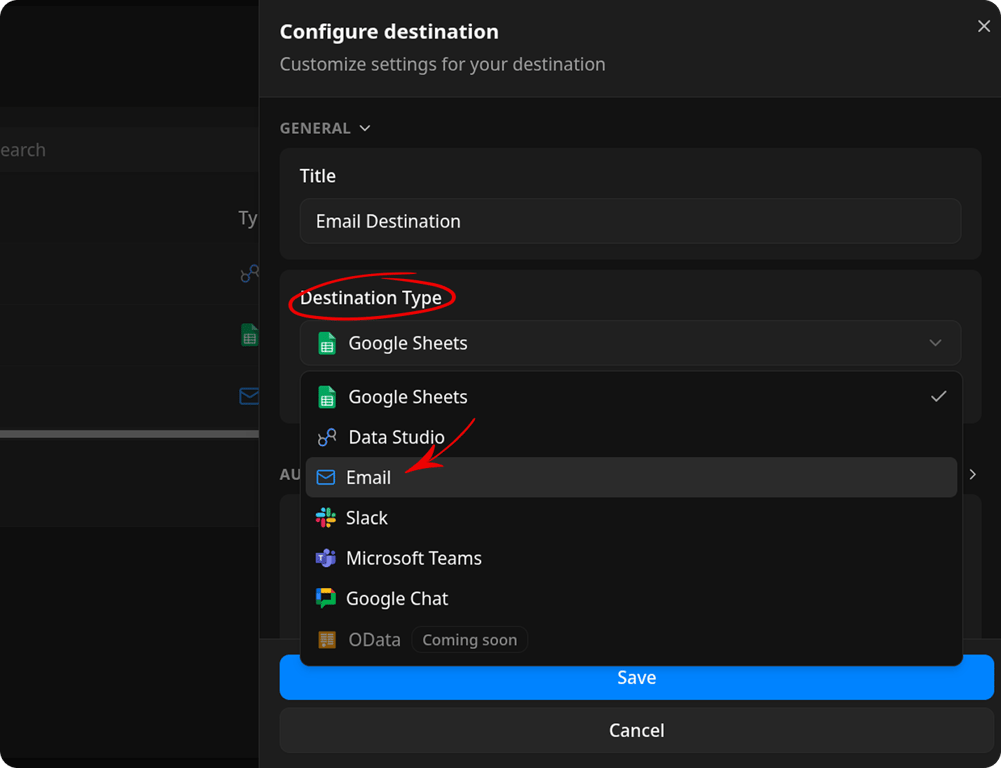Click the Google Chat logo icon
Image resolution: width=1001 pixels, height=768 pixels.
click(x=326, y=598)
